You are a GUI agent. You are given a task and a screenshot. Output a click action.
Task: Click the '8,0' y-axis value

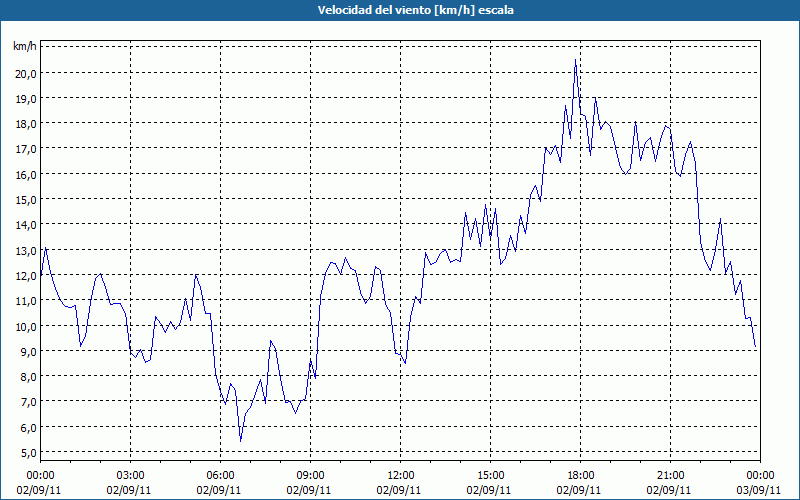point(29,377)
